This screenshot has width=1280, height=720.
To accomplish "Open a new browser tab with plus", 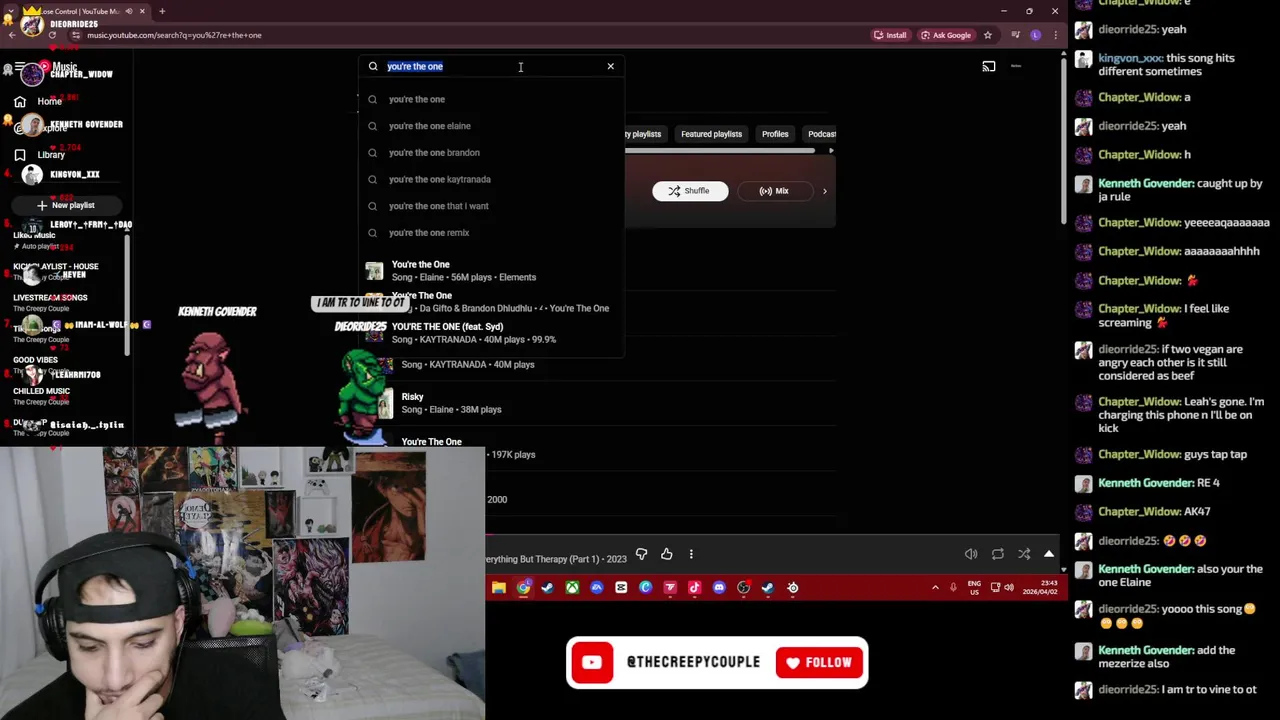I will point(162,11).
